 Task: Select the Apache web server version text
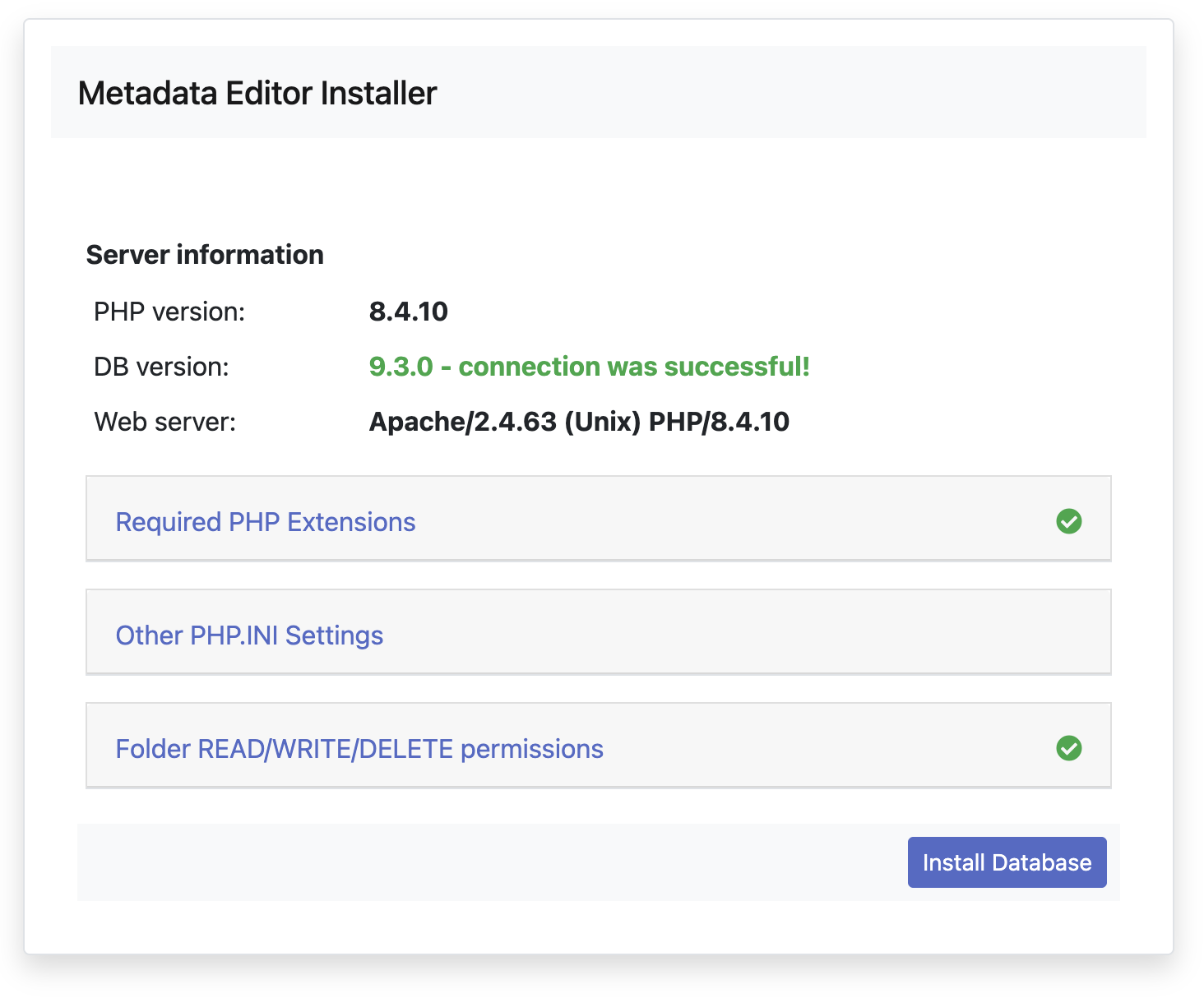coord(577,422)
